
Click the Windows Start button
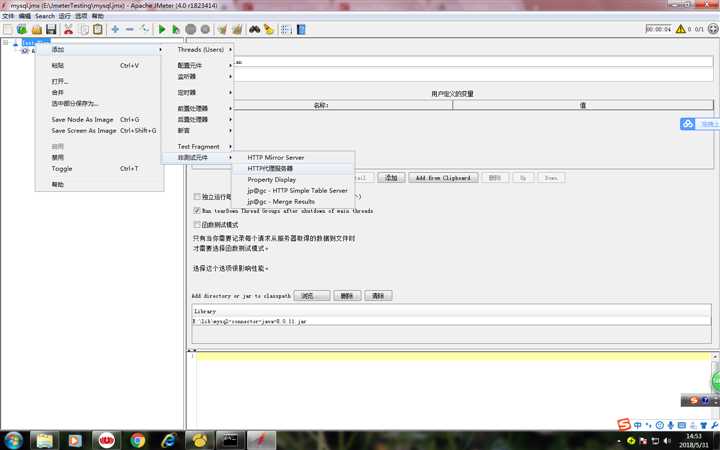click(x=13, y=440)
